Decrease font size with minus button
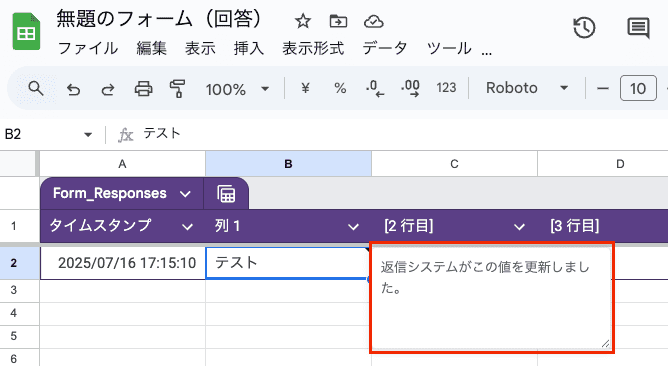This screenshot has width=668, height=366. click(602, 88)
